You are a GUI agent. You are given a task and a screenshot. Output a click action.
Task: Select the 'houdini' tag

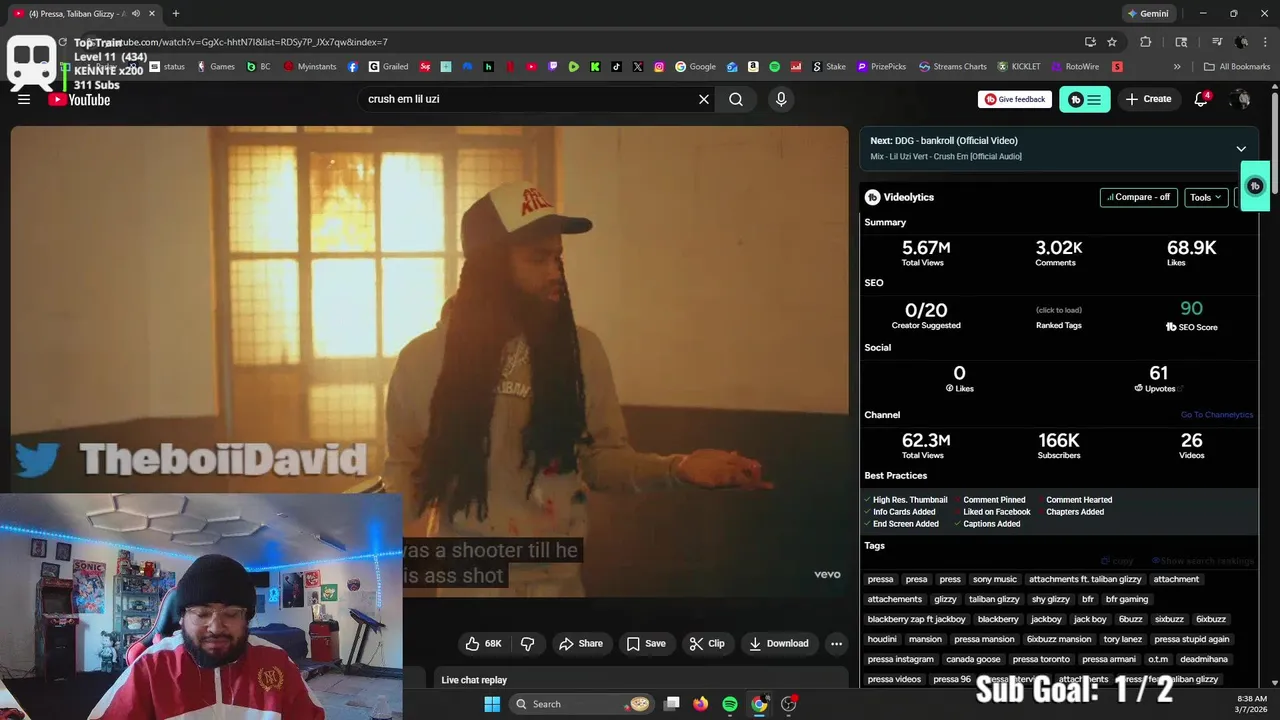tap(881, 639)
